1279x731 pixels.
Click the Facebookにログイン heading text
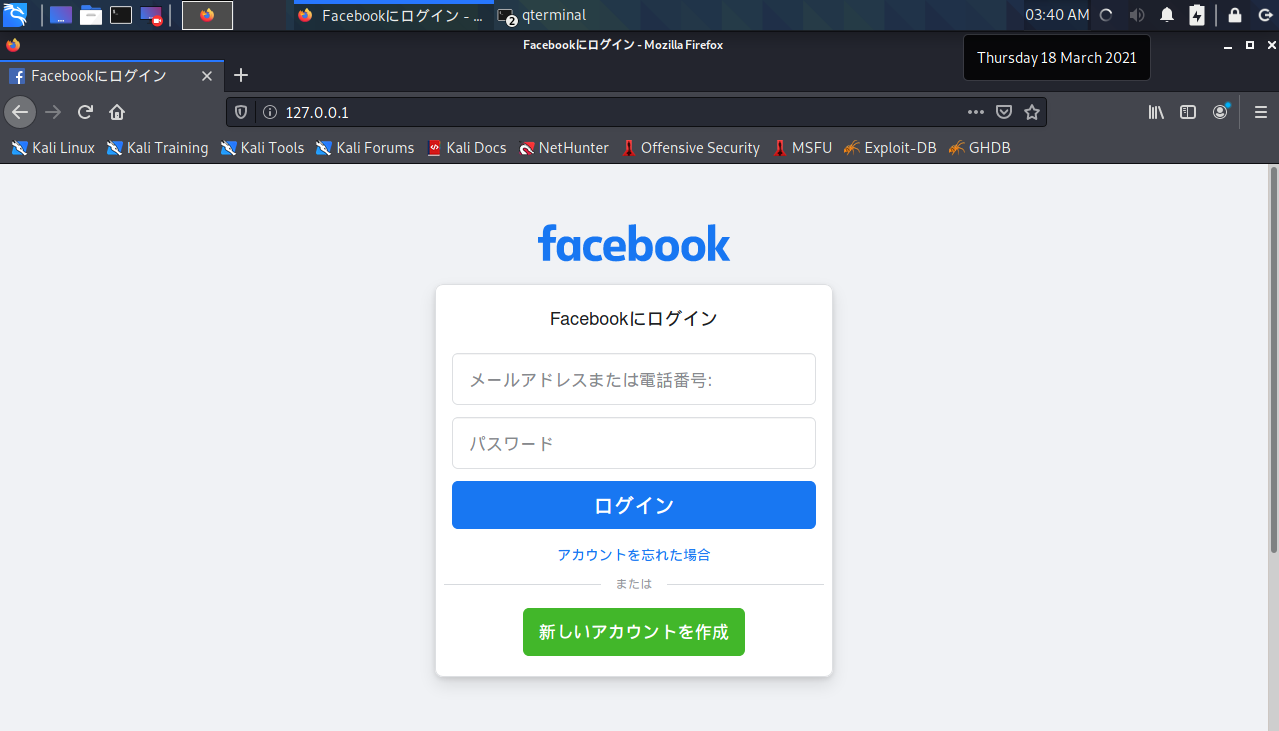(634, 319)
